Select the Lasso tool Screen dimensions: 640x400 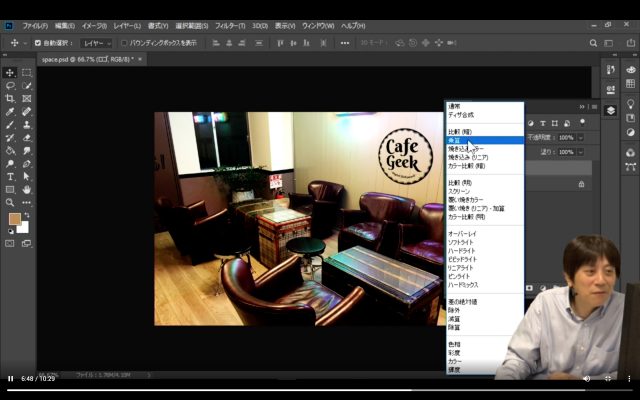(x=10, y=86)
